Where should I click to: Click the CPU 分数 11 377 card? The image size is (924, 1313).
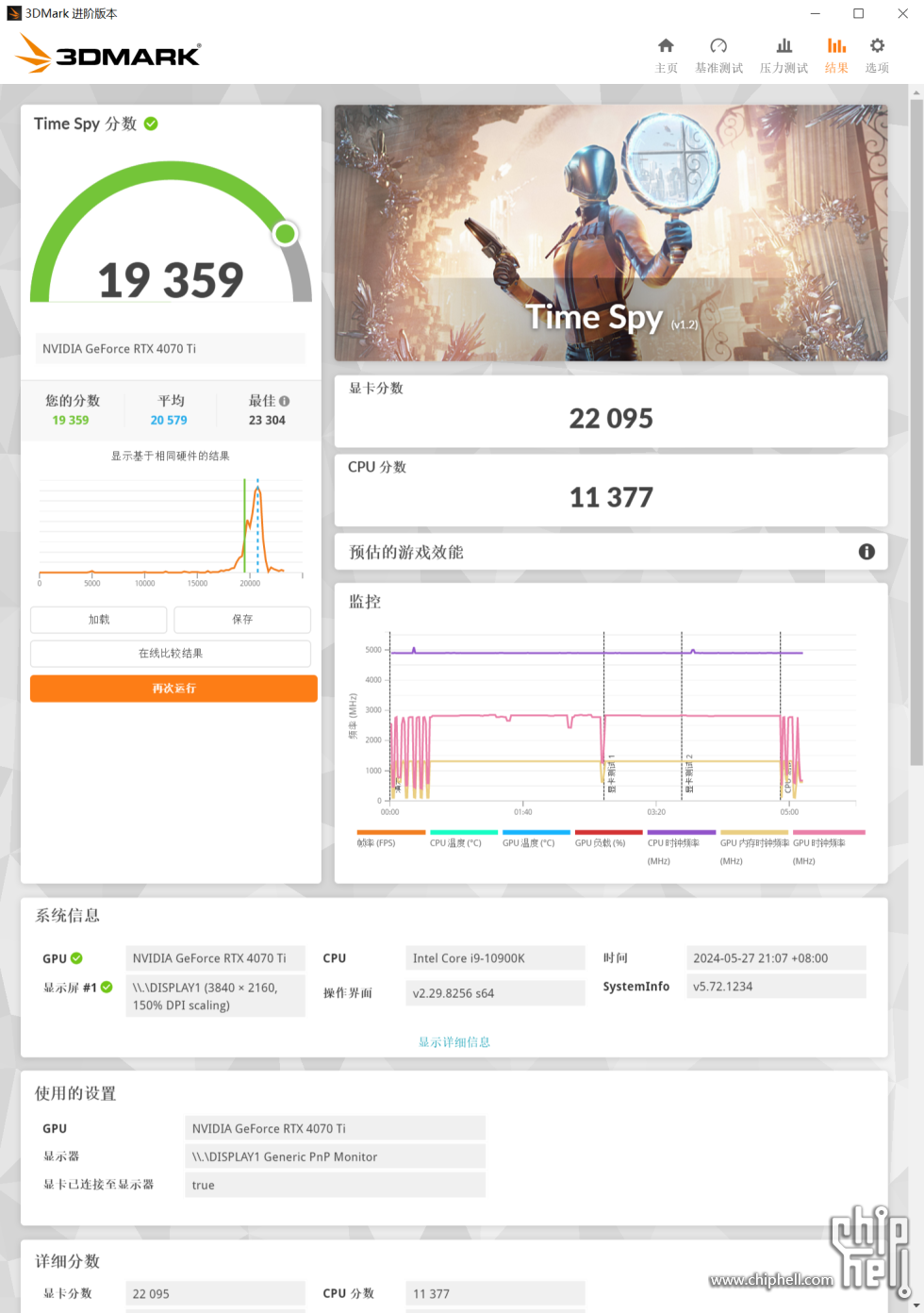[611, 490]
